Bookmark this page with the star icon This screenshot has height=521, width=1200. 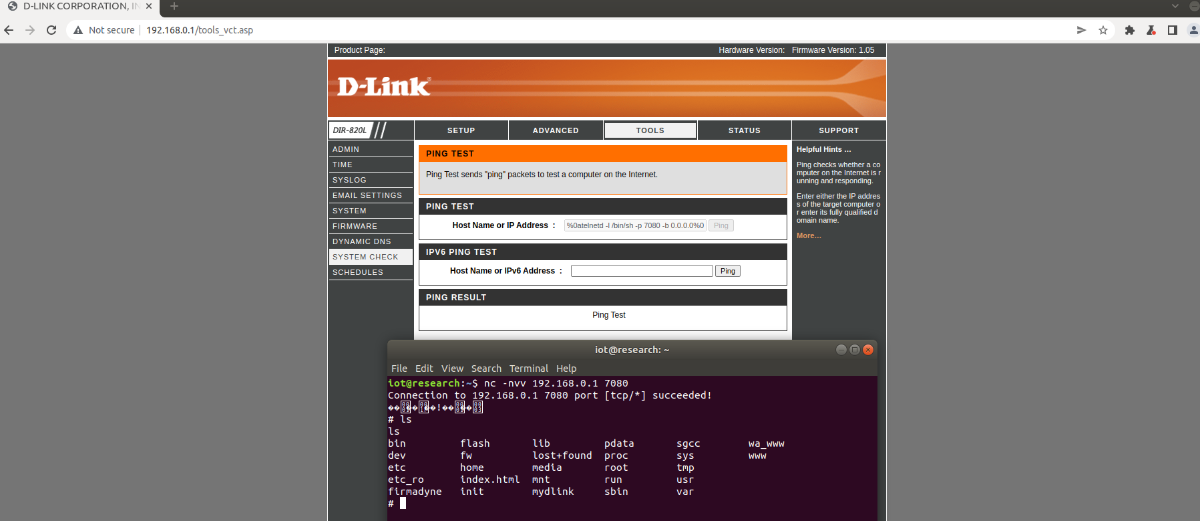(1103, 30)
